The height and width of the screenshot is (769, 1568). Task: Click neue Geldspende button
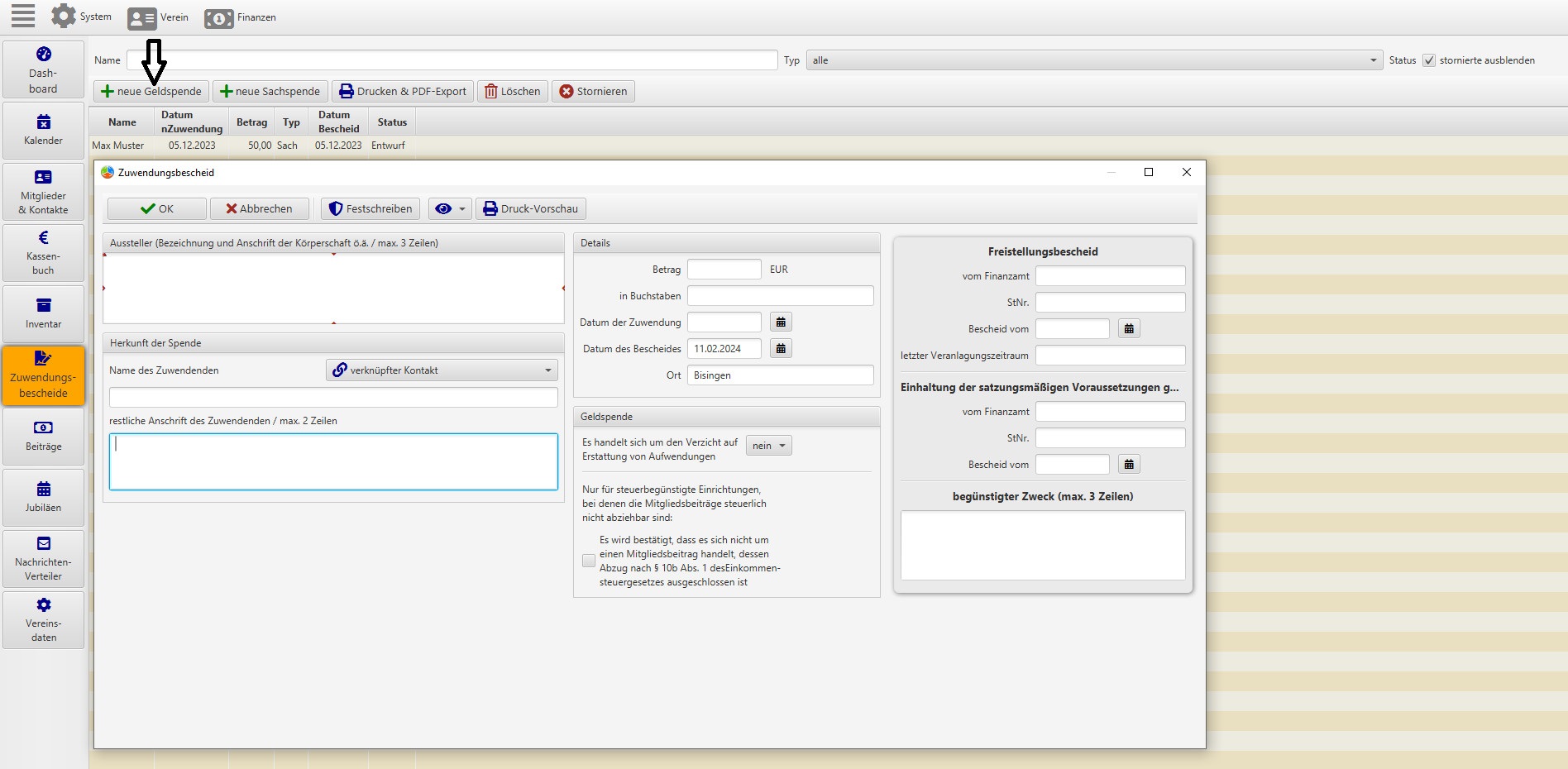point(151,91)
